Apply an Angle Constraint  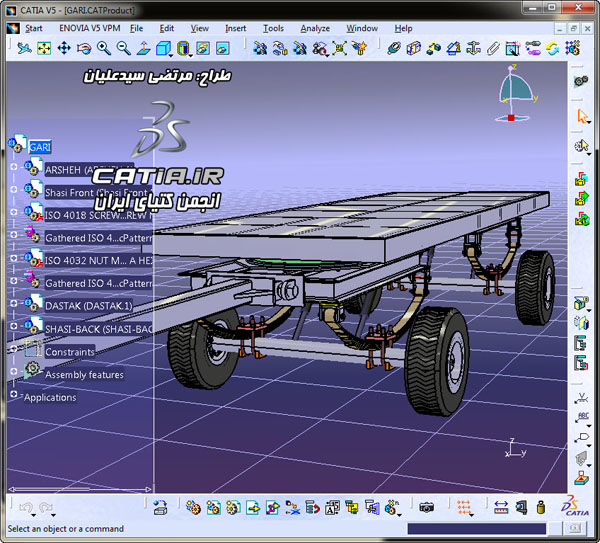point(453,49)
